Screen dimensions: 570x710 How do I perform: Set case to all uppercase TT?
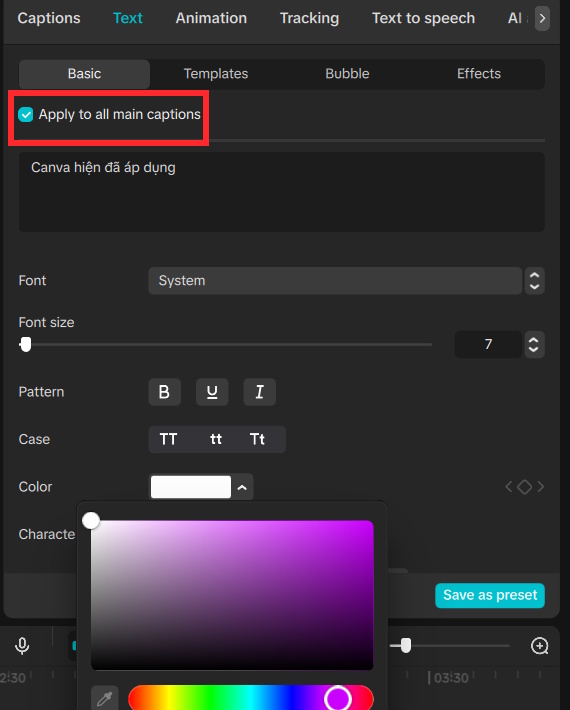168,439
